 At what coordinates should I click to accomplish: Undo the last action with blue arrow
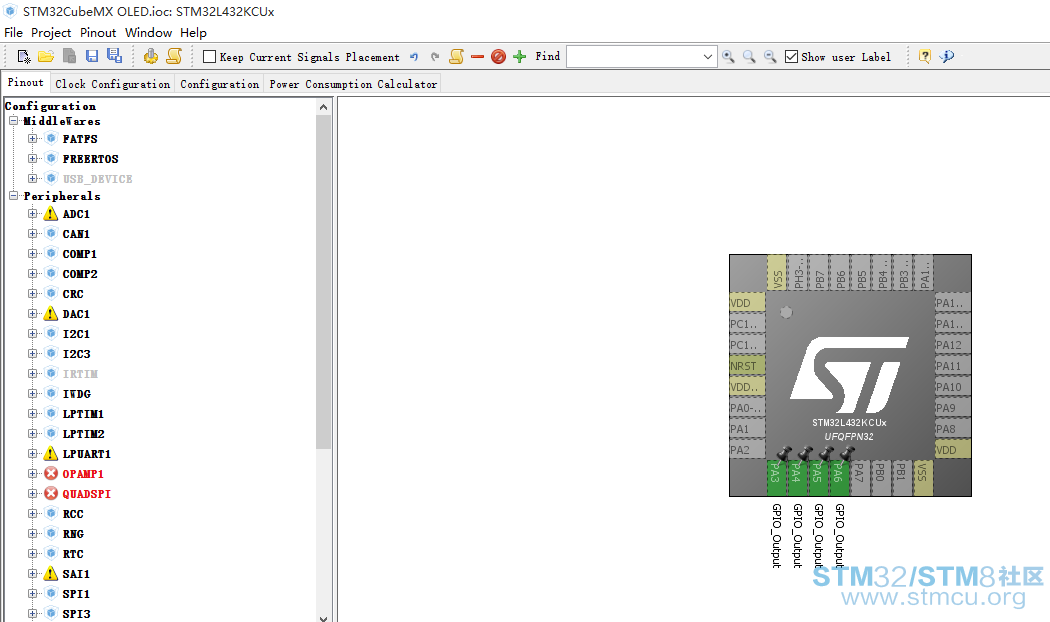414,57
